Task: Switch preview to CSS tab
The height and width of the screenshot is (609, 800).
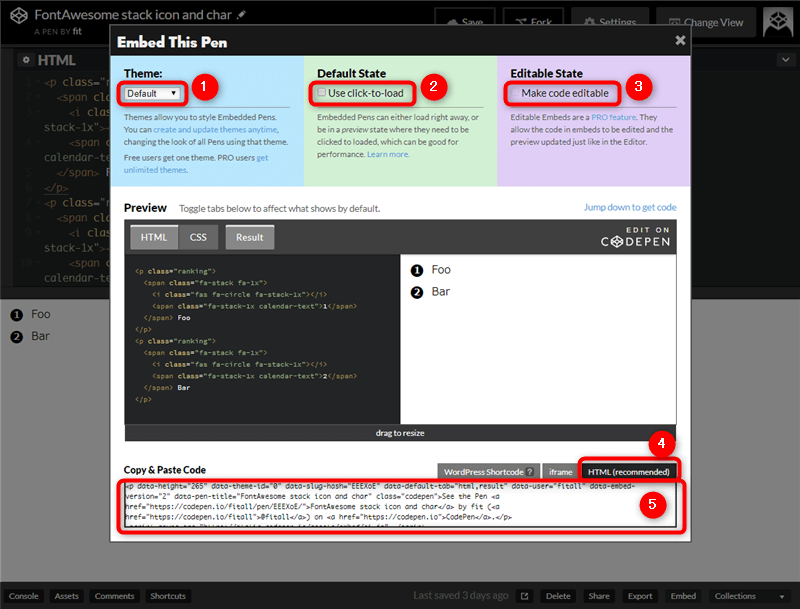Action: [198, 237]
